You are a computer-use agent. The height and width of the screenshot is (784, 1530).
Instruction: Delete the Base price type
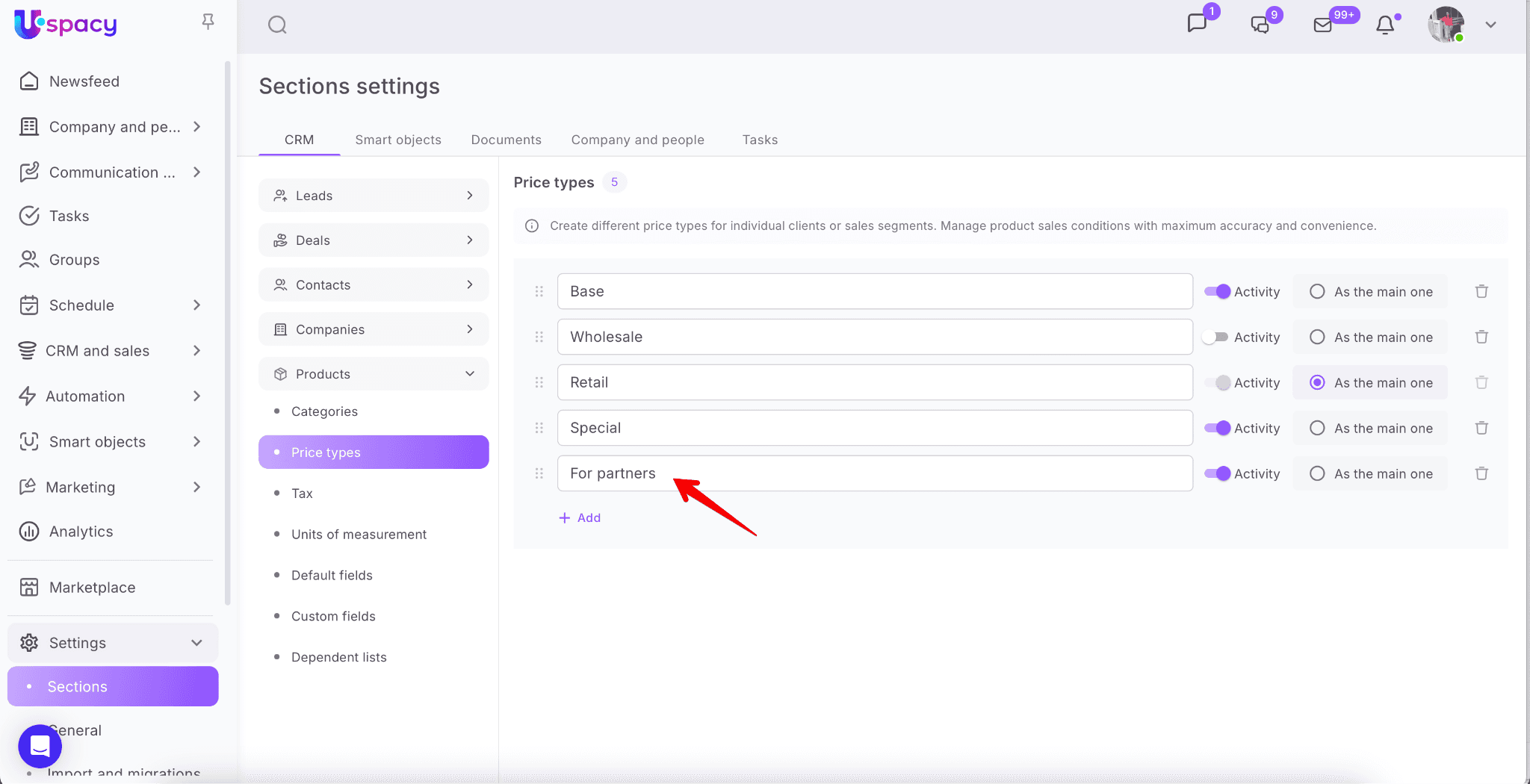coord(1481,291)
